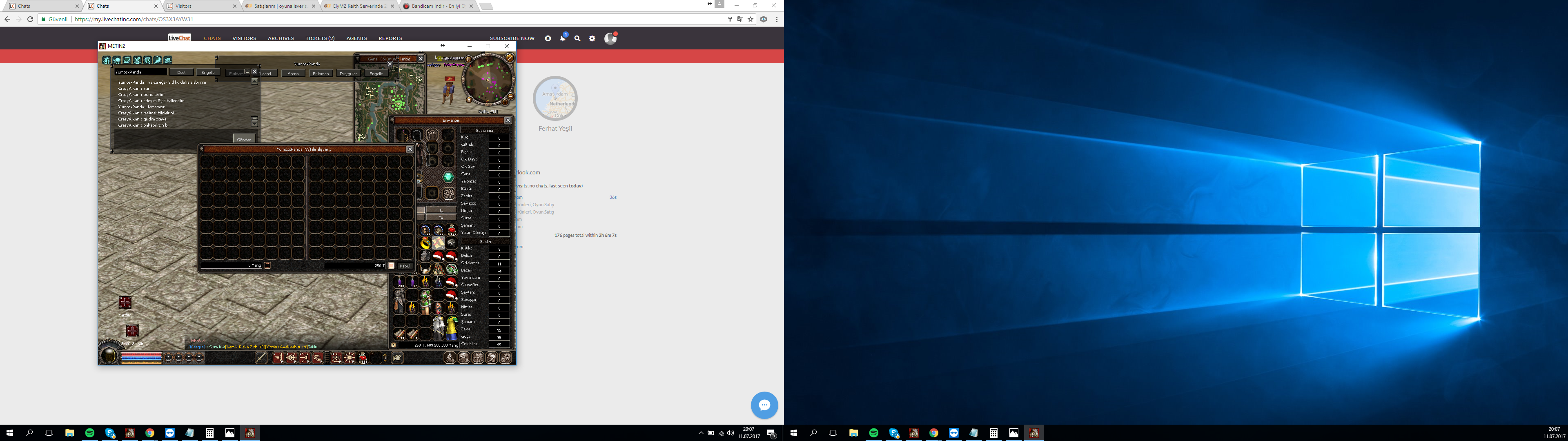Click the Statü Geliştir red cross icon
Viewport: 1568px width, 441px height.
coord(132,331)
